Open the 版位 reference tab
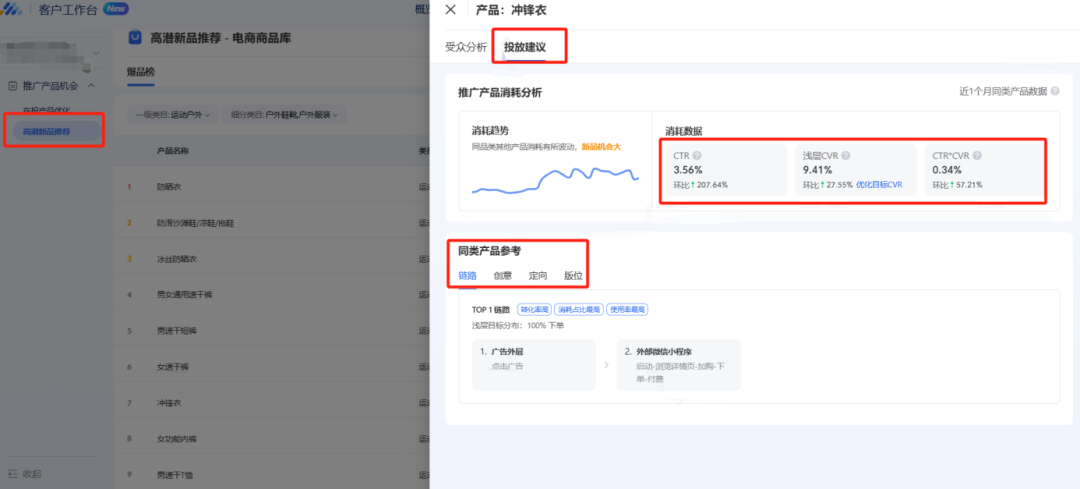Screen dimensions: 1080x489 573,275
